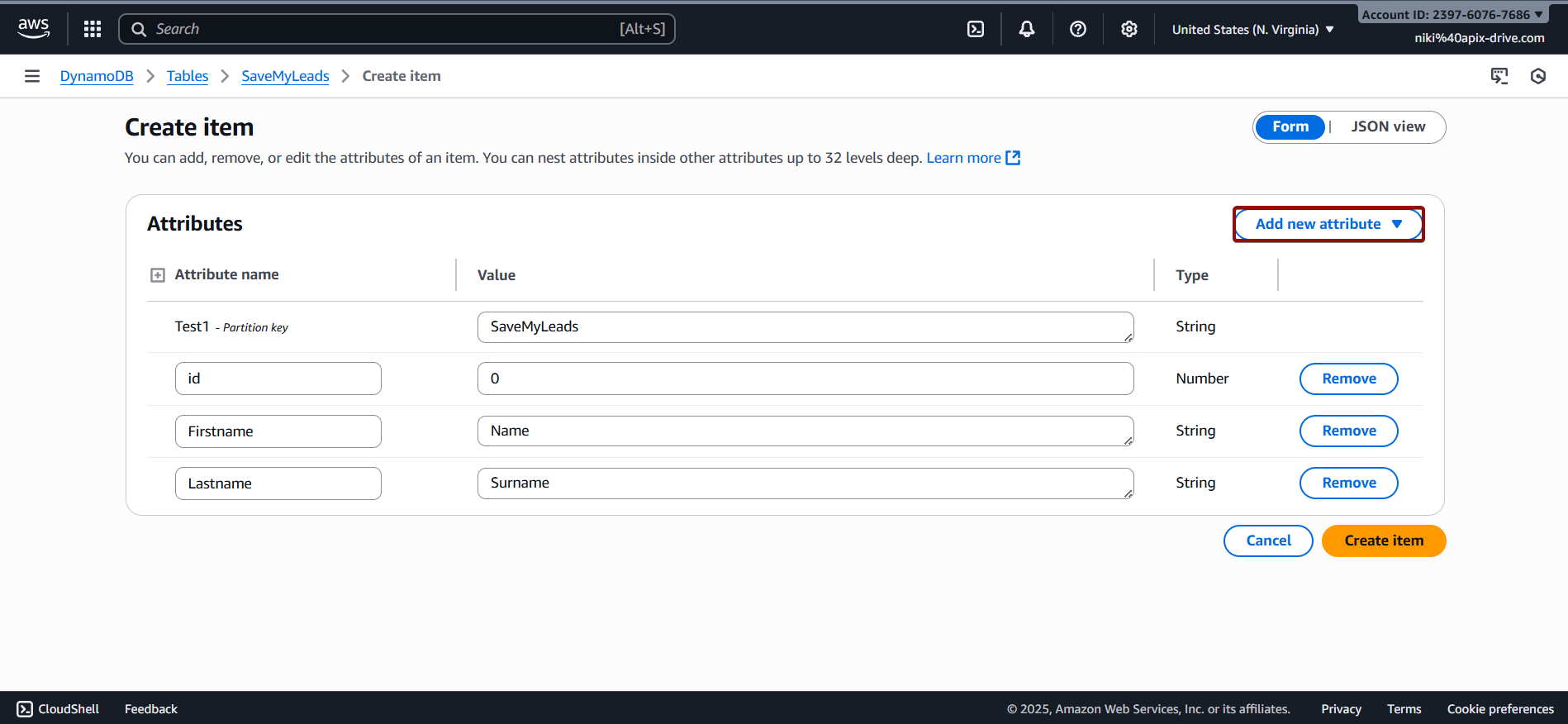
Task: Open the Account ID dropdown menu
Action: [1452, 14]
